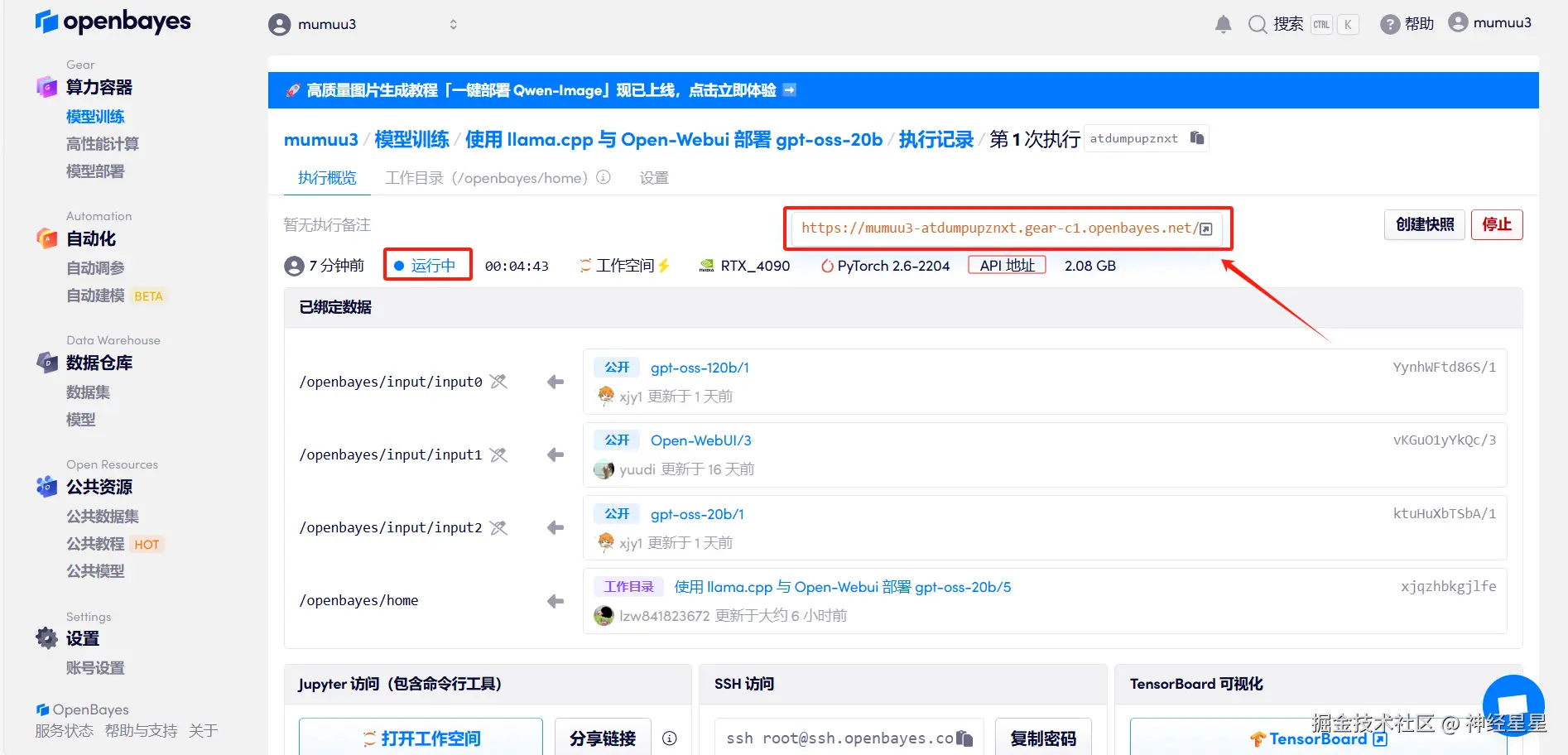Open 公共模型 in the sidebar

point(95,571)
